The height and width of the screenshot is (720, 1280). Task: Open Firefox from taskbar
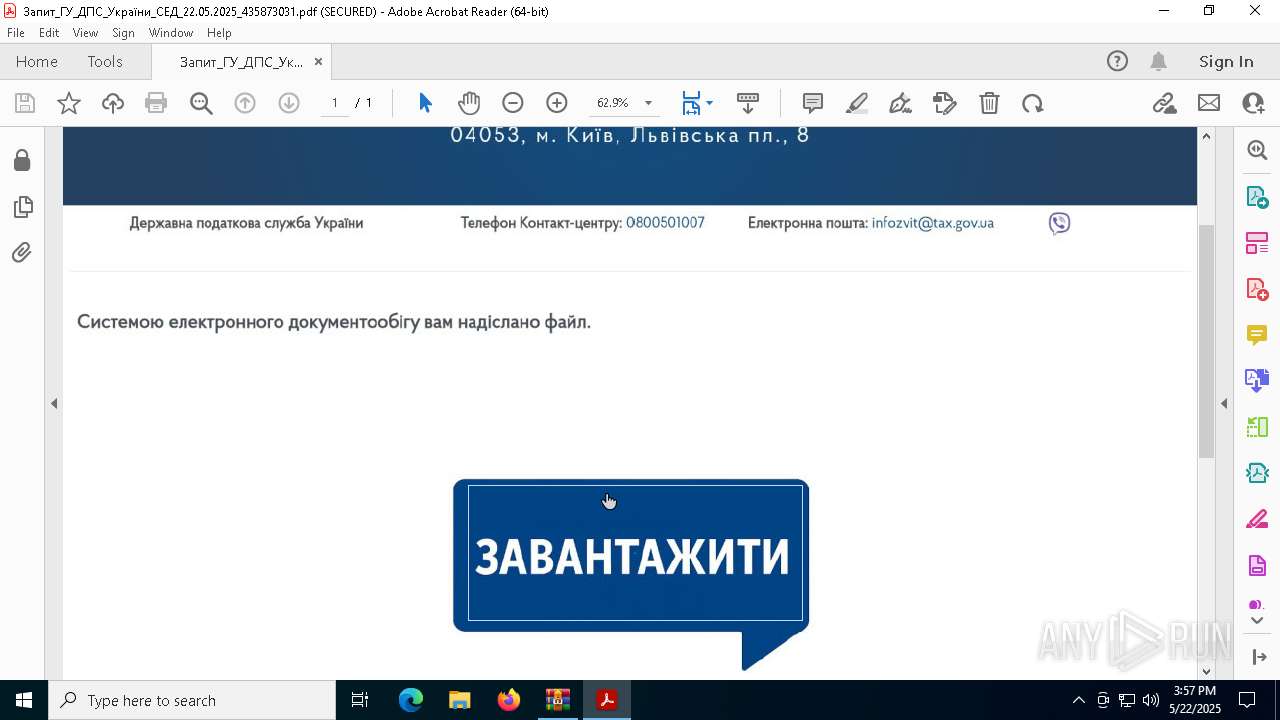coord(509,700)
